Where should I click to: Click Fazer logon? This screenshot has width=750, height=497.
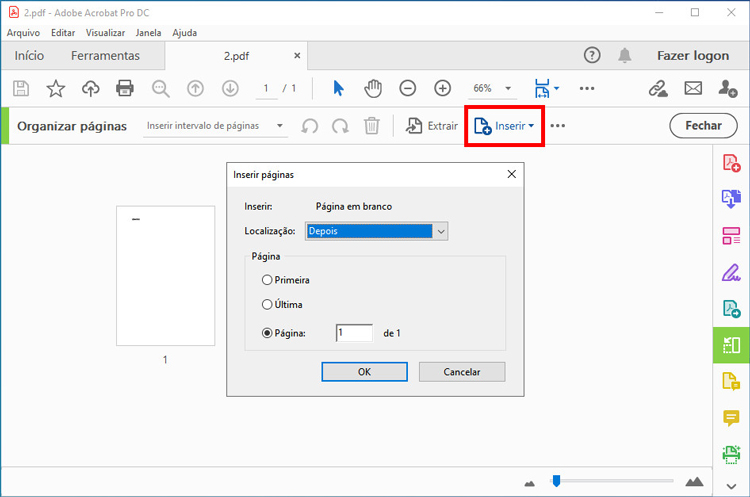(x=693, y=55)
